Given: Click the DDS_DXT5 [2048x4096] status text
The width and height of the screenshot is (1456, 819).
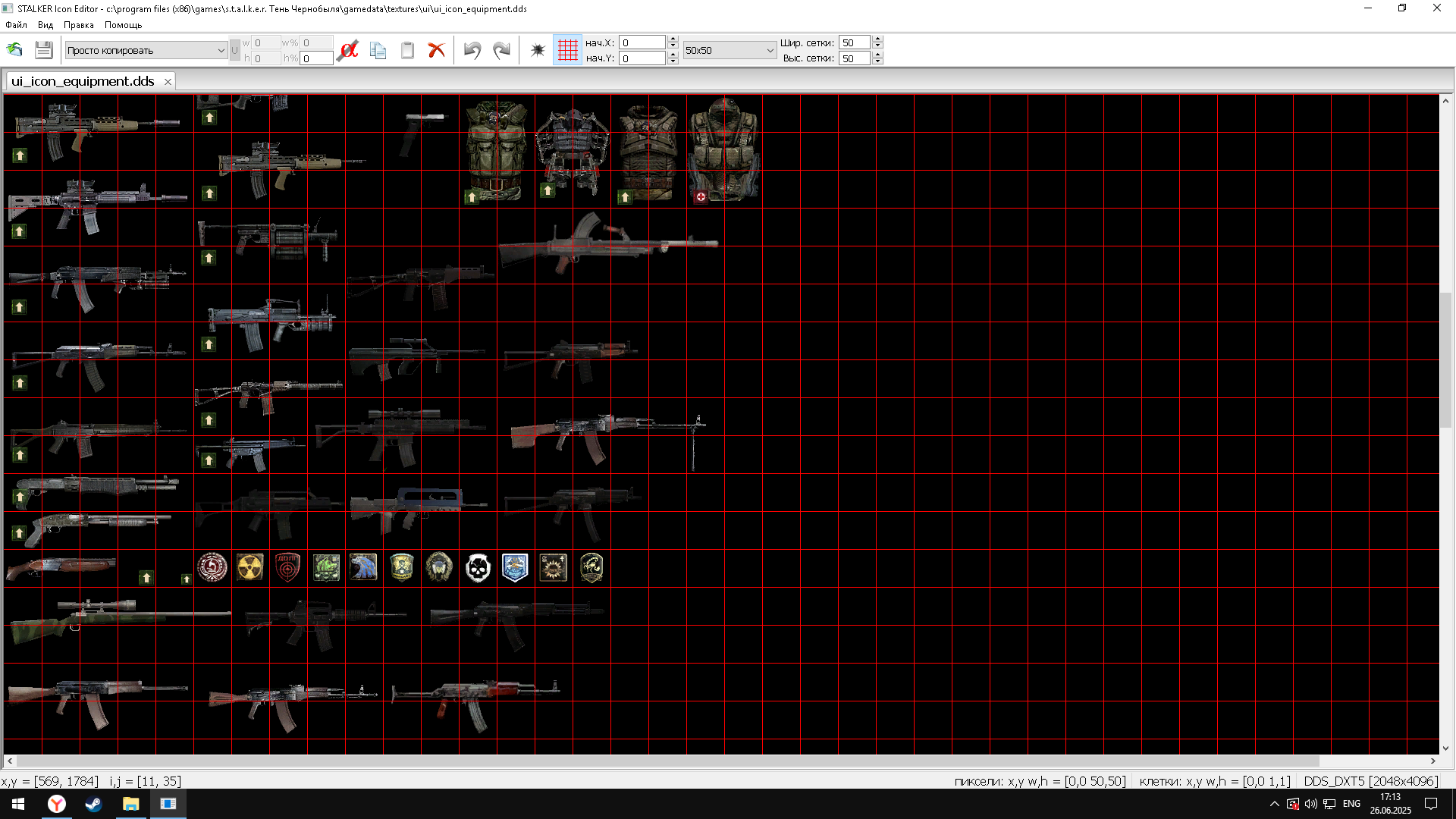Looking at the screenshot, I should 1370,781.
